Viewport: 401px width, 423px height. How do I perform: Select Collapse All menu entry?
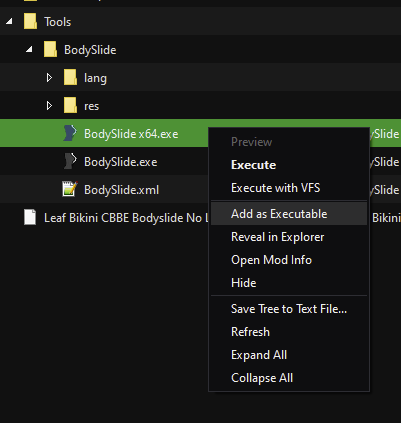[289, 378]
